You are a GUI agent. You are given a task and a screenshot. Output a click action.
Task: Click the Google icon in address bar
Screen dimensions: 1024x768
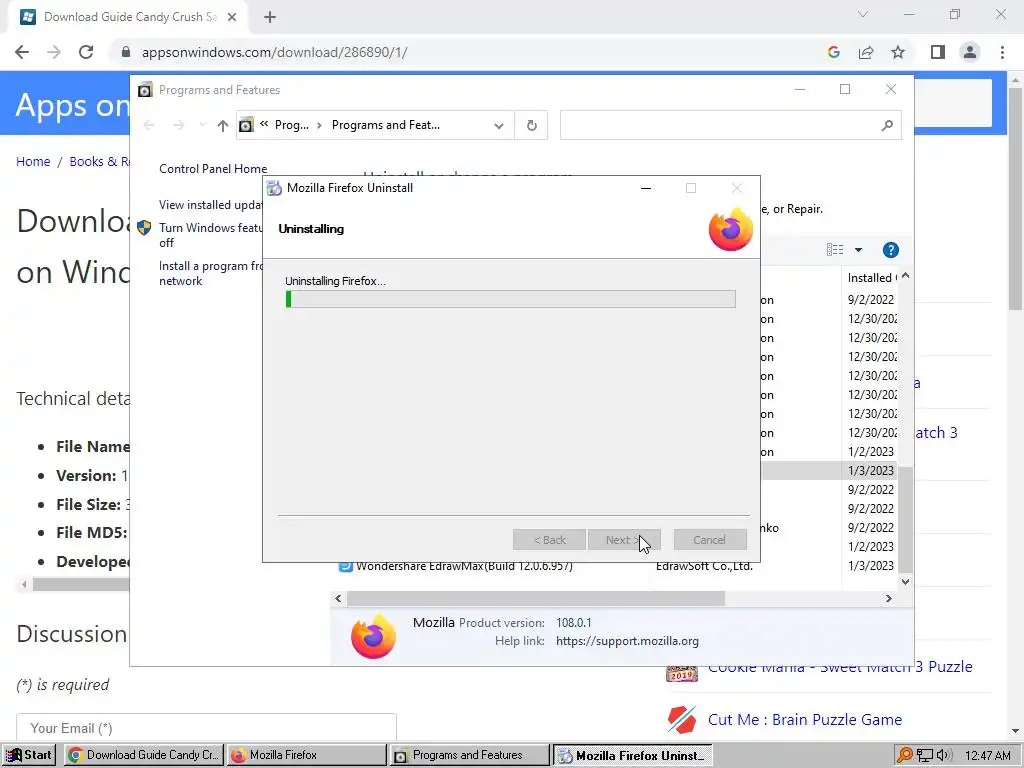coord(833,52)
